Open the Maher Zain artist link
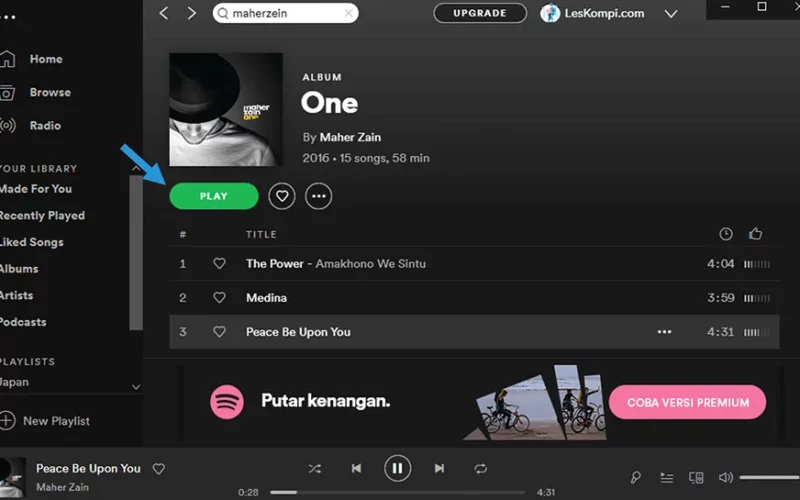Viewport: 800px width, 500px height. (x=350, y=137)
